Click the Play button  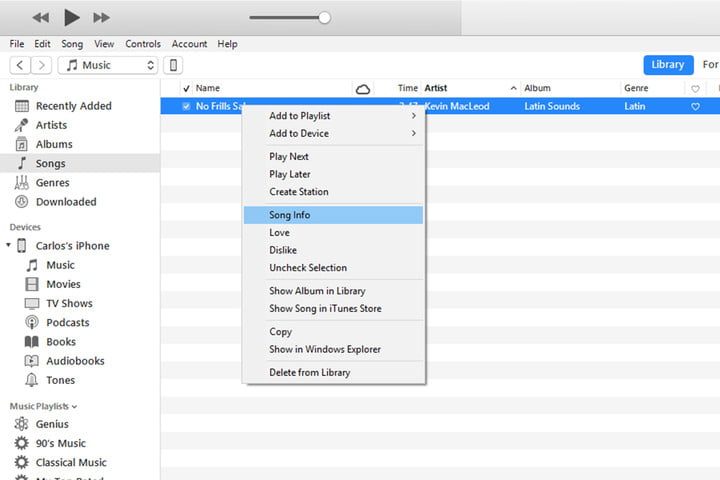click(71, 17)
